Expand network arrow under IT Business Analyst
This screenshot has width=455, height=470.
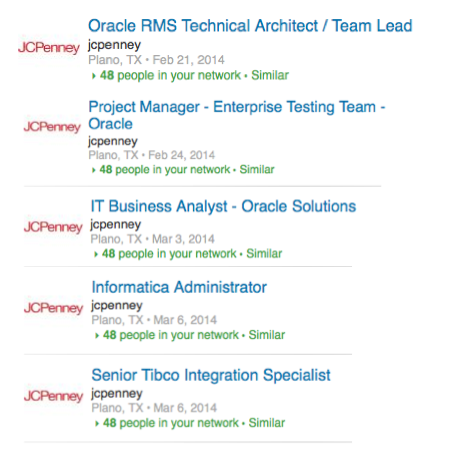pyautogui.click(x=96, y=255)
